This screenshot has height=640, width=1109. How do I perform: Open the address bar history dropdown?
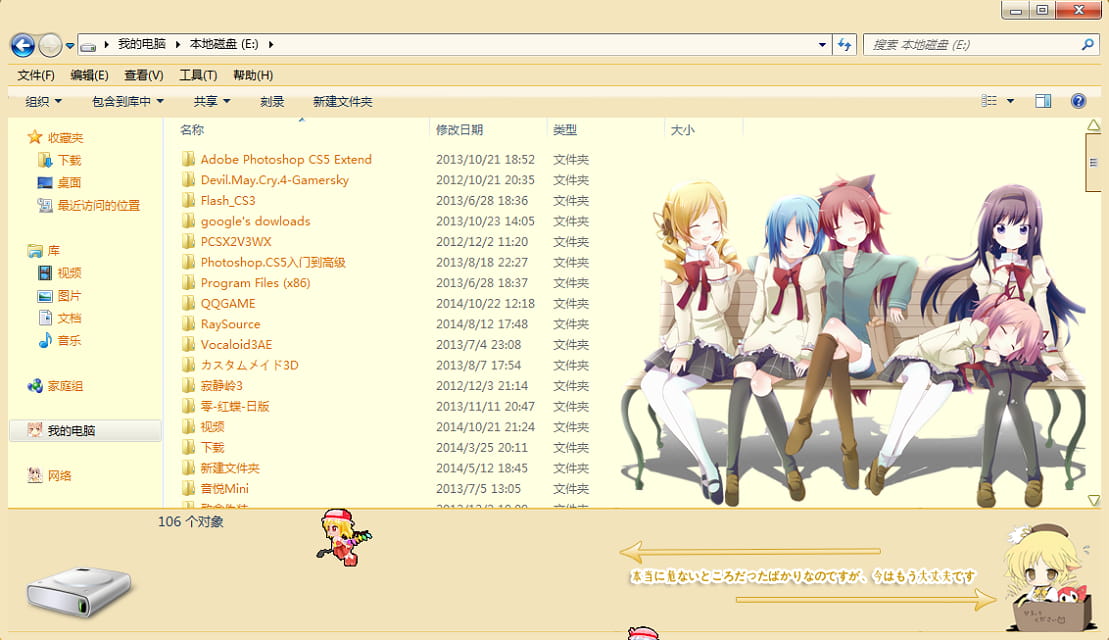[x=821, y=44]
